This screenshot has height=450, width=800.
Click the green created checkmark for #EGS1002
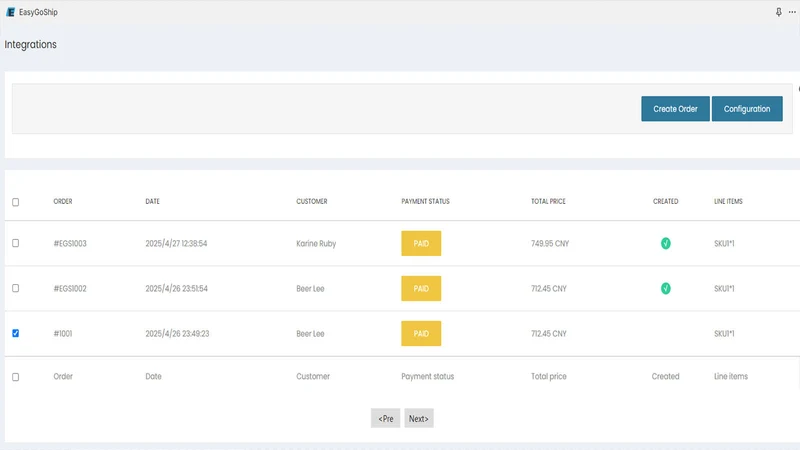pyautogui.click(x=665, y=288)
